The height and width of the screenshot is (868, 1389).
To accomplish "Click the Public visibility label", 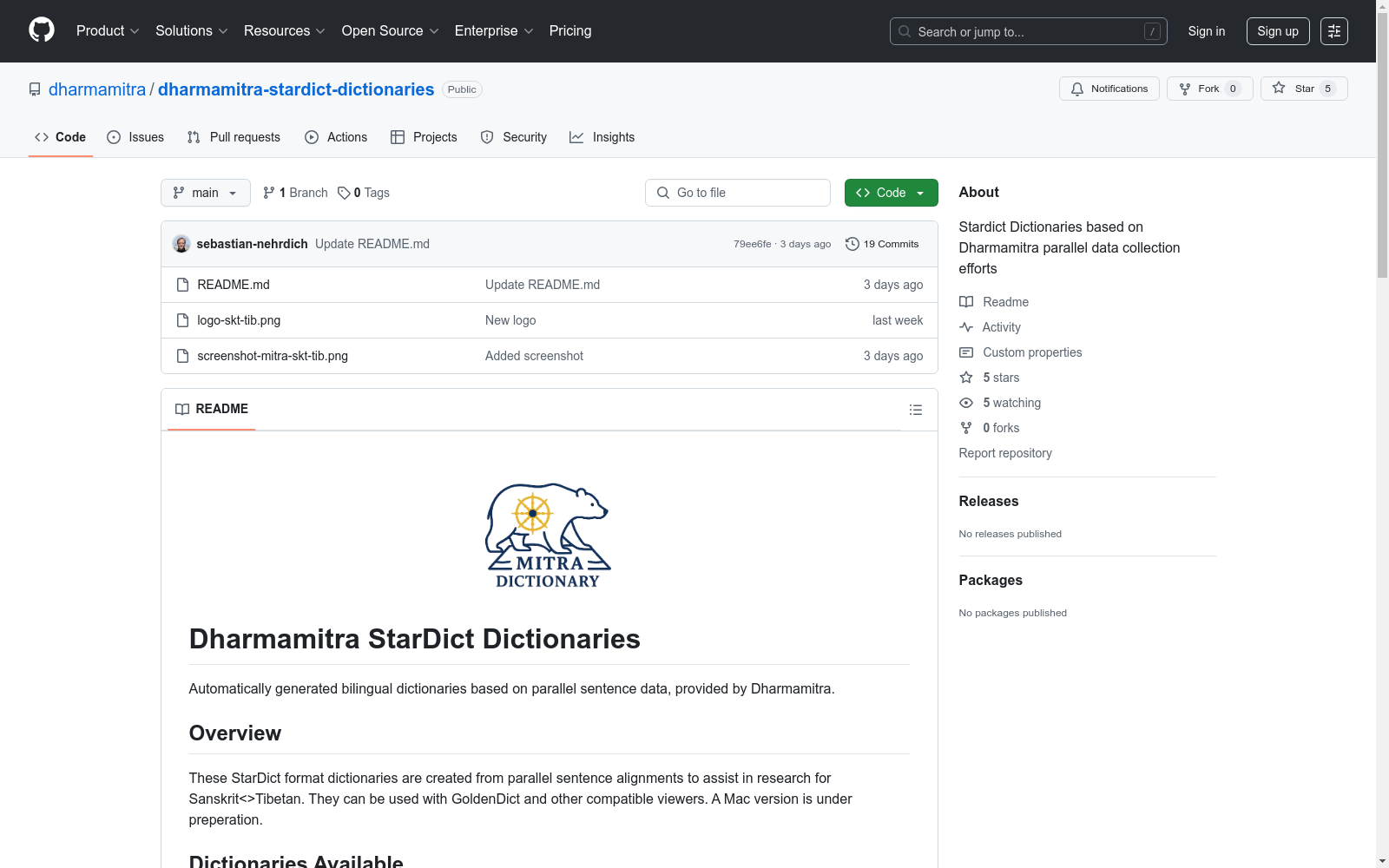I will click(462, 89).
